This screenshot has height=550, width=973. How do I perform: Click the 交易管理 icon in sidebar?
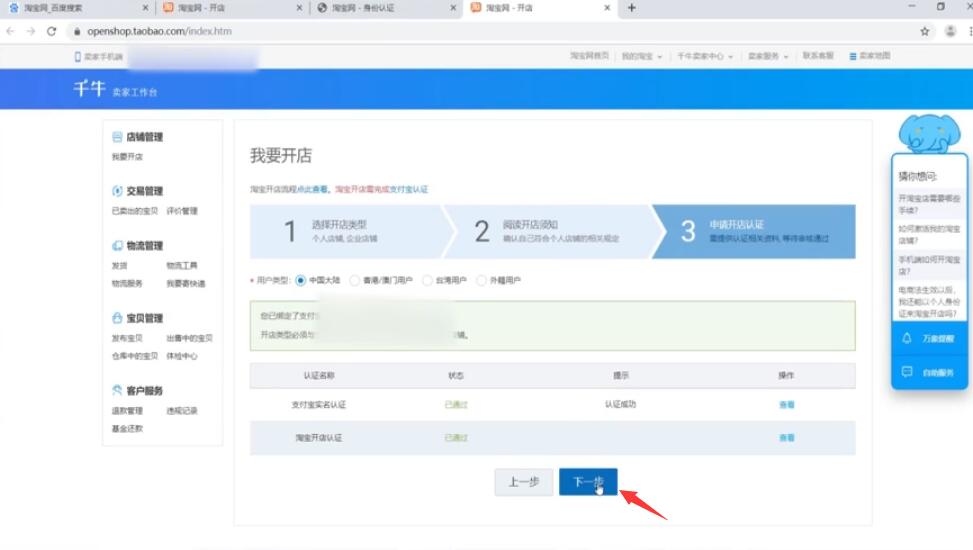point(117,191)
